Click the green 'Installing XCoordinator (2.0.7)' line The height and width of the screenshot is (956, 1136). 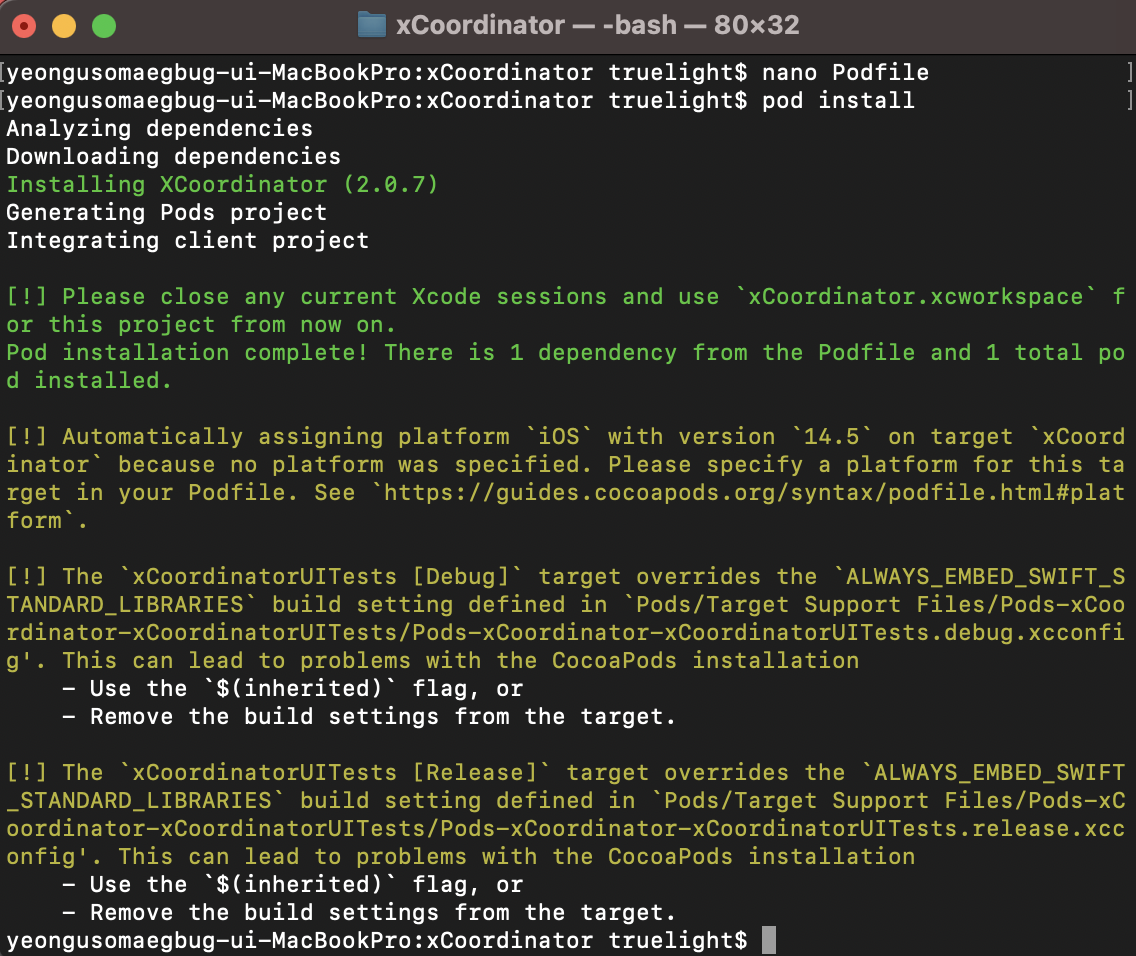click(222, 185)
